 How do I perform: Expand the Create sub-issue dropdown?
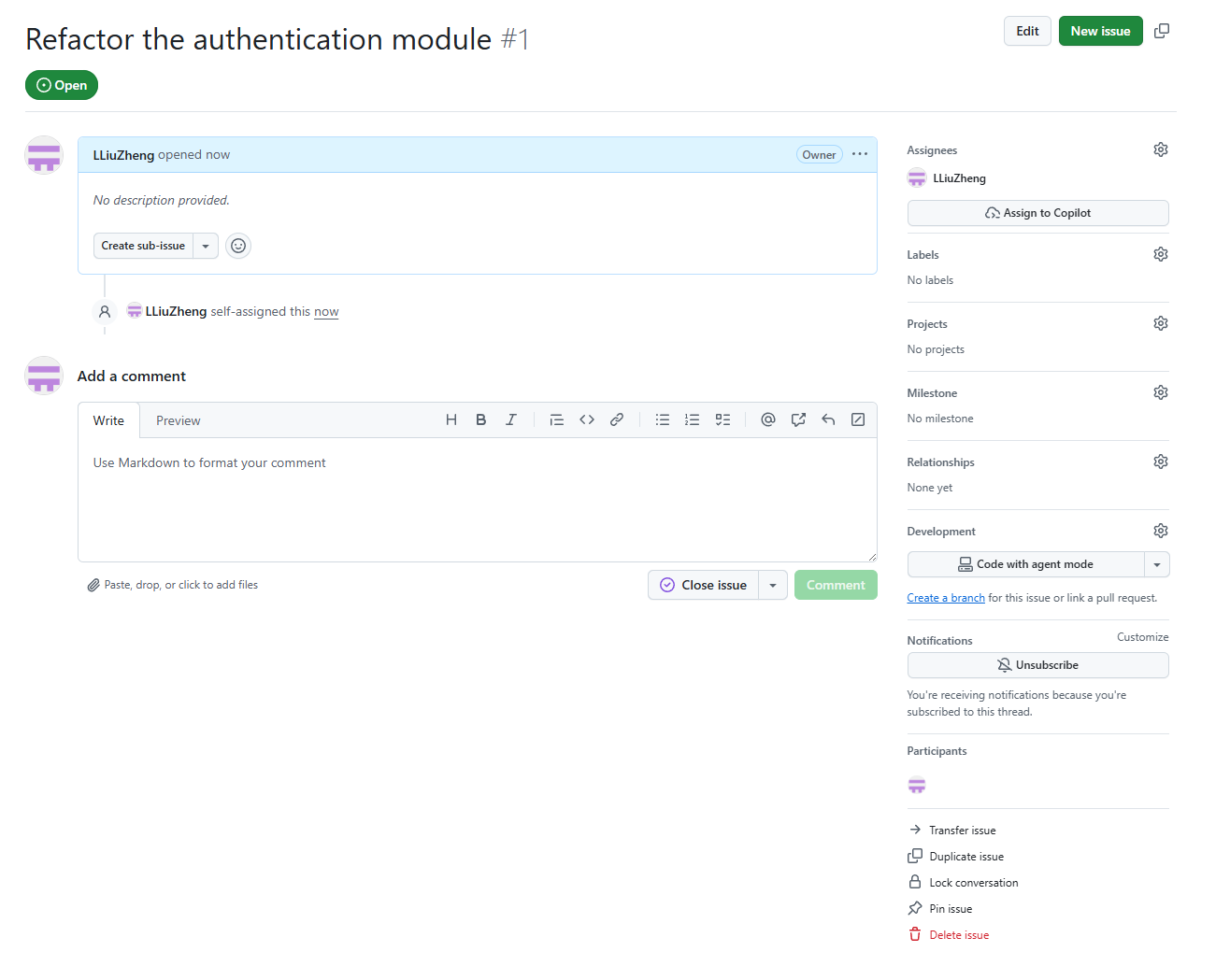[206, 245]
